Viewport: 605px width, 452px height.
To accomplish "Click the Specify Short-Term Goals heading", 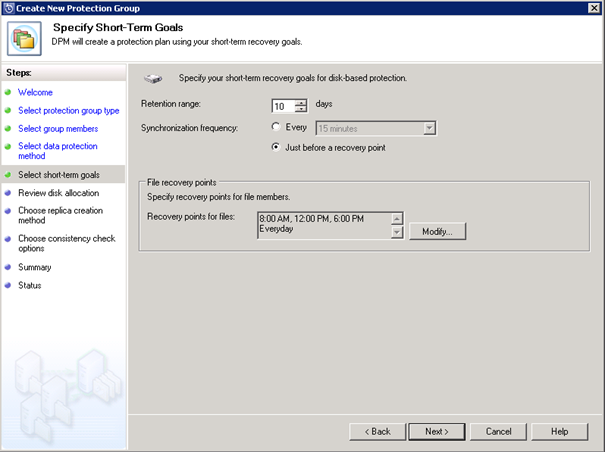I will tap(118, 27).
